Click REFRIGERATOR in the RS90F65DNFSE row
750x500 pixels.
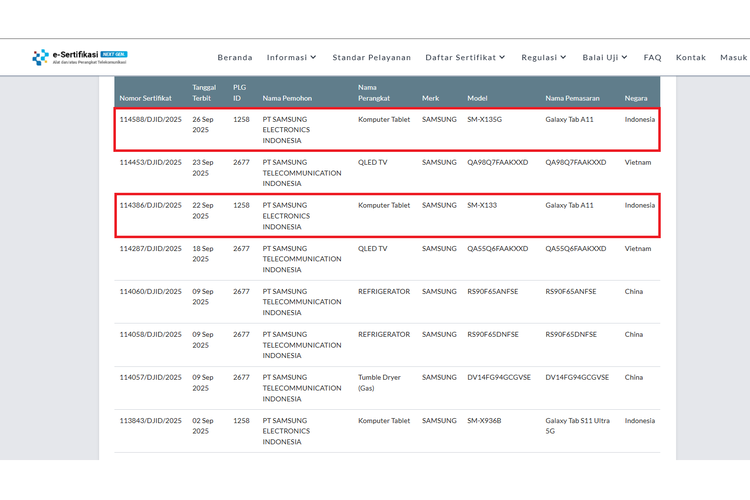pos(384,334)
